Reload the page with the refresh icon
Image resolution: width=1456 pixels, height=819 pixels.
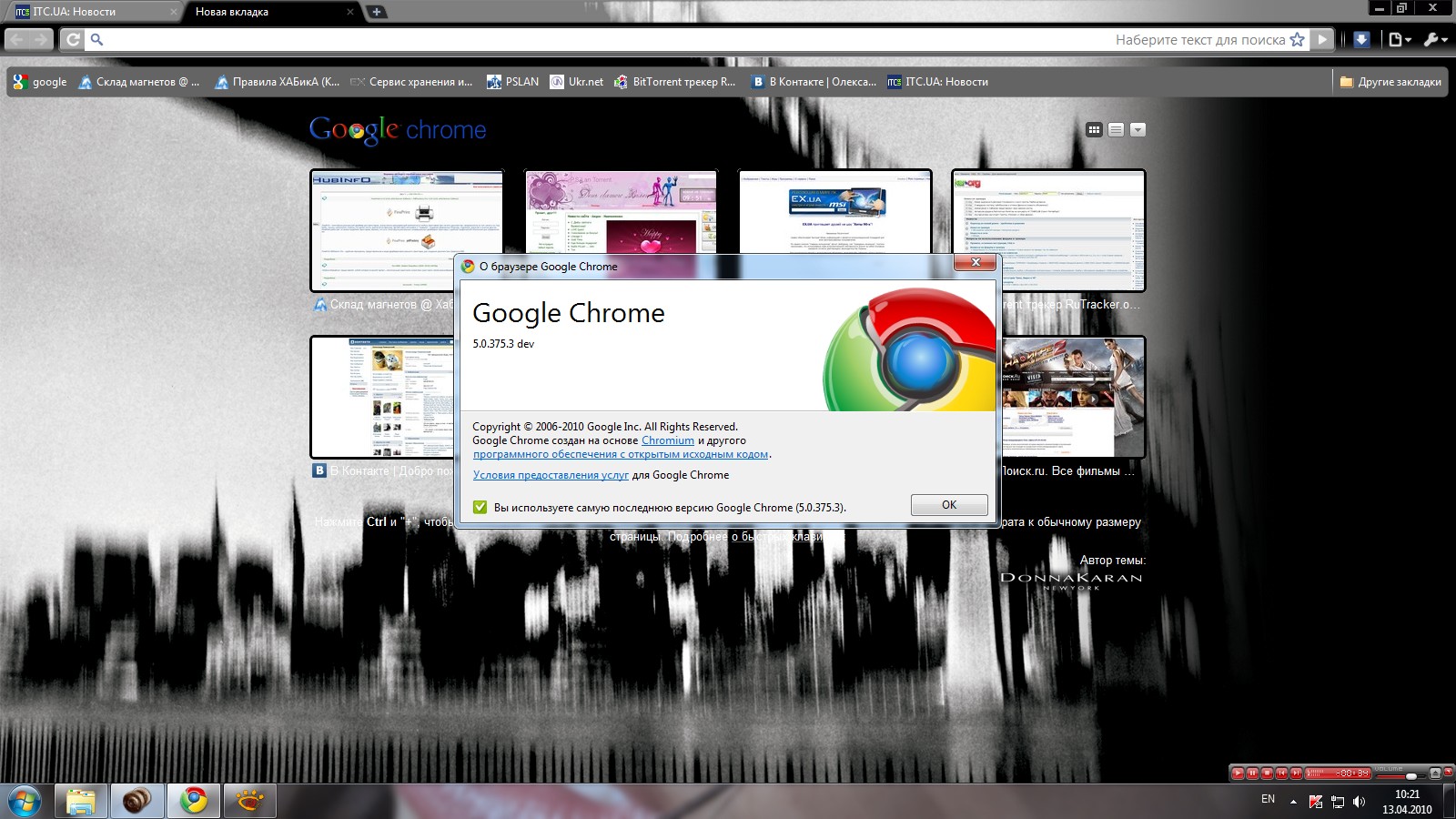pos(73,39)
